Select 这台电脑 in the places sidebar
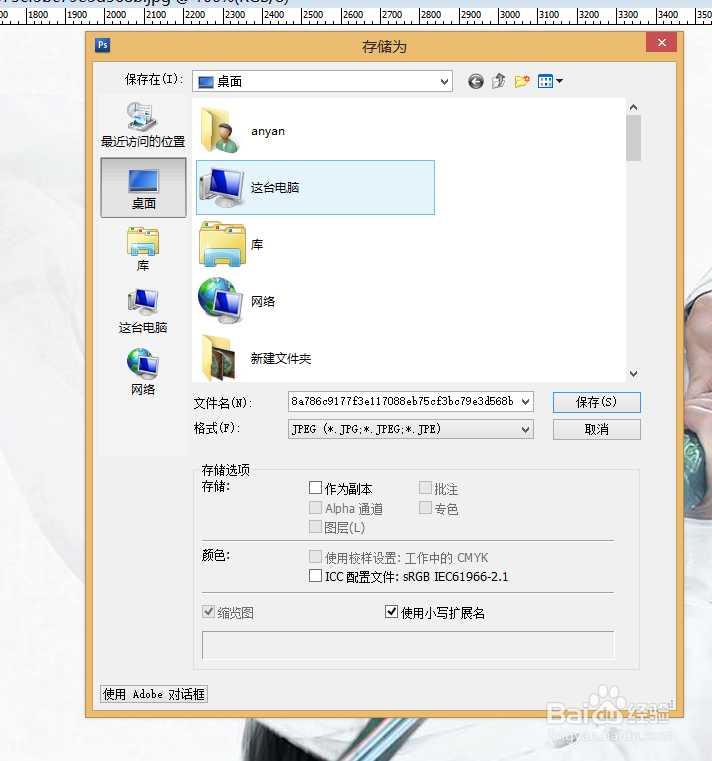This screenshot has height=761, width=712. [143, 311]
